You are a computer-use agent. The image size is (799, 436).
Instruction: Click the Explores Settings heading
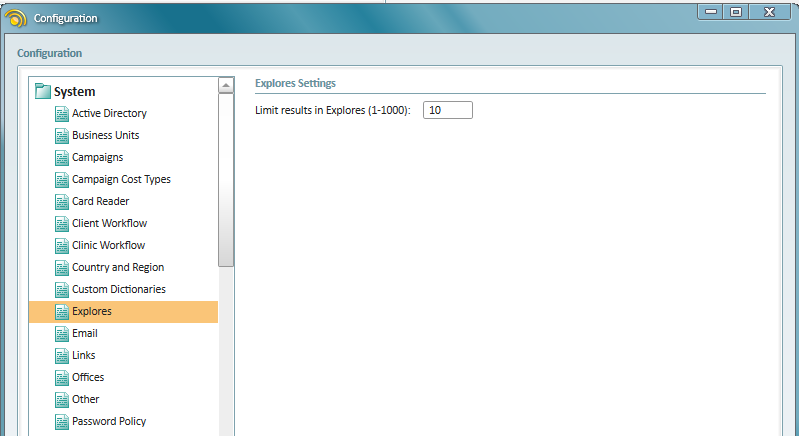[296, 83]
